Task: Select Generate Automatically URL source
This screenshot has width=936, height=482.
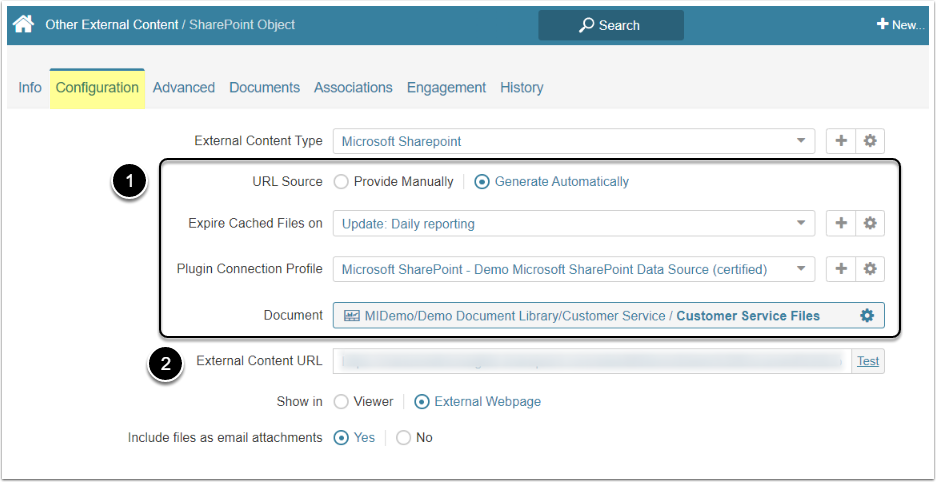Action: [483, 182]
